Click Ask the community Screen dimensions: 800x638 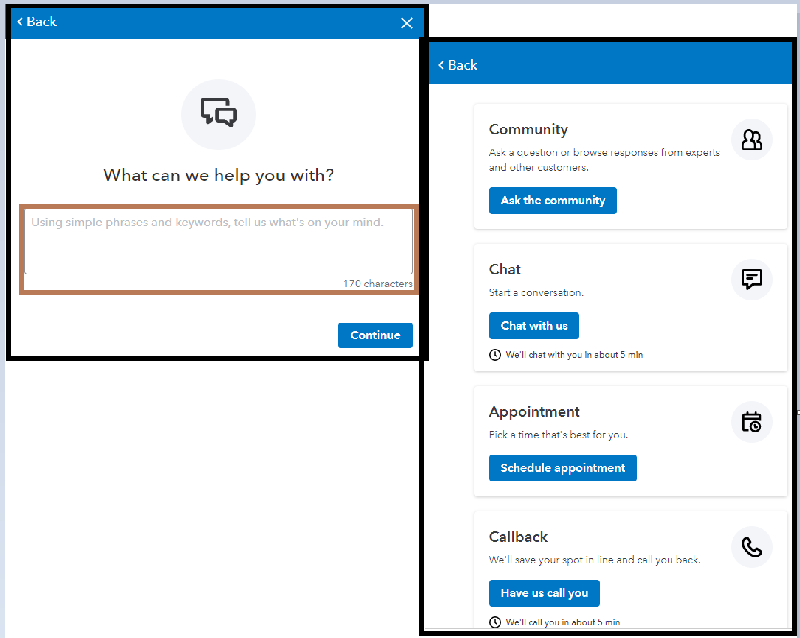tap(552, 200)
